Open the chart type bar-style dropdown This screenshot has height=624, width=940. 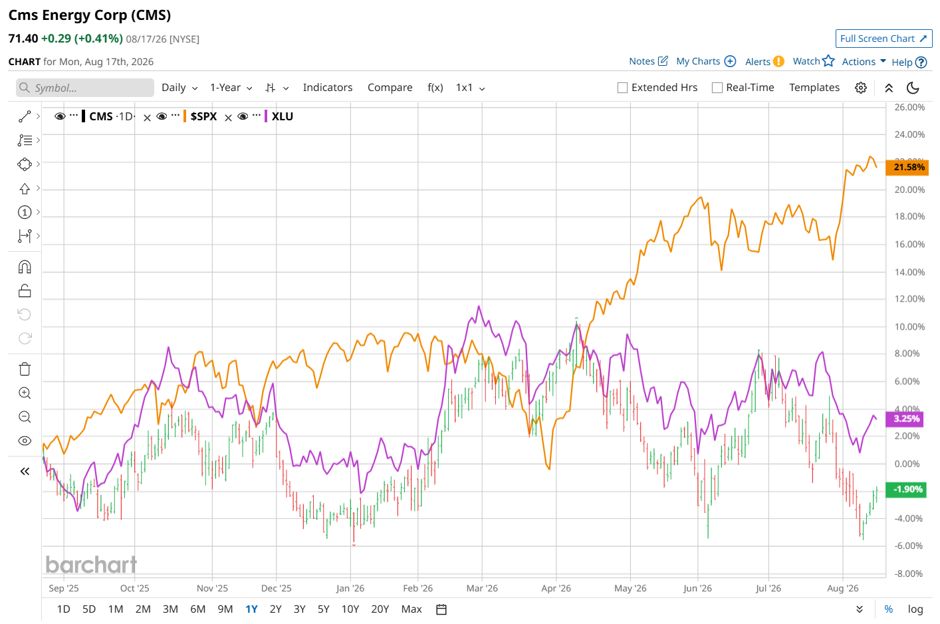click(277, 88)
